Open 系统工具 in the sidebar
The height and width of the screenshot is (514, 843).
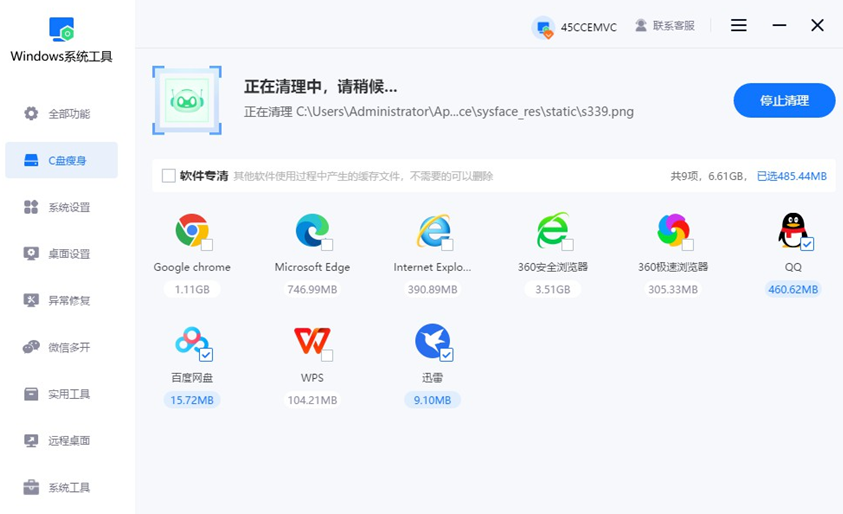point(61,488)
